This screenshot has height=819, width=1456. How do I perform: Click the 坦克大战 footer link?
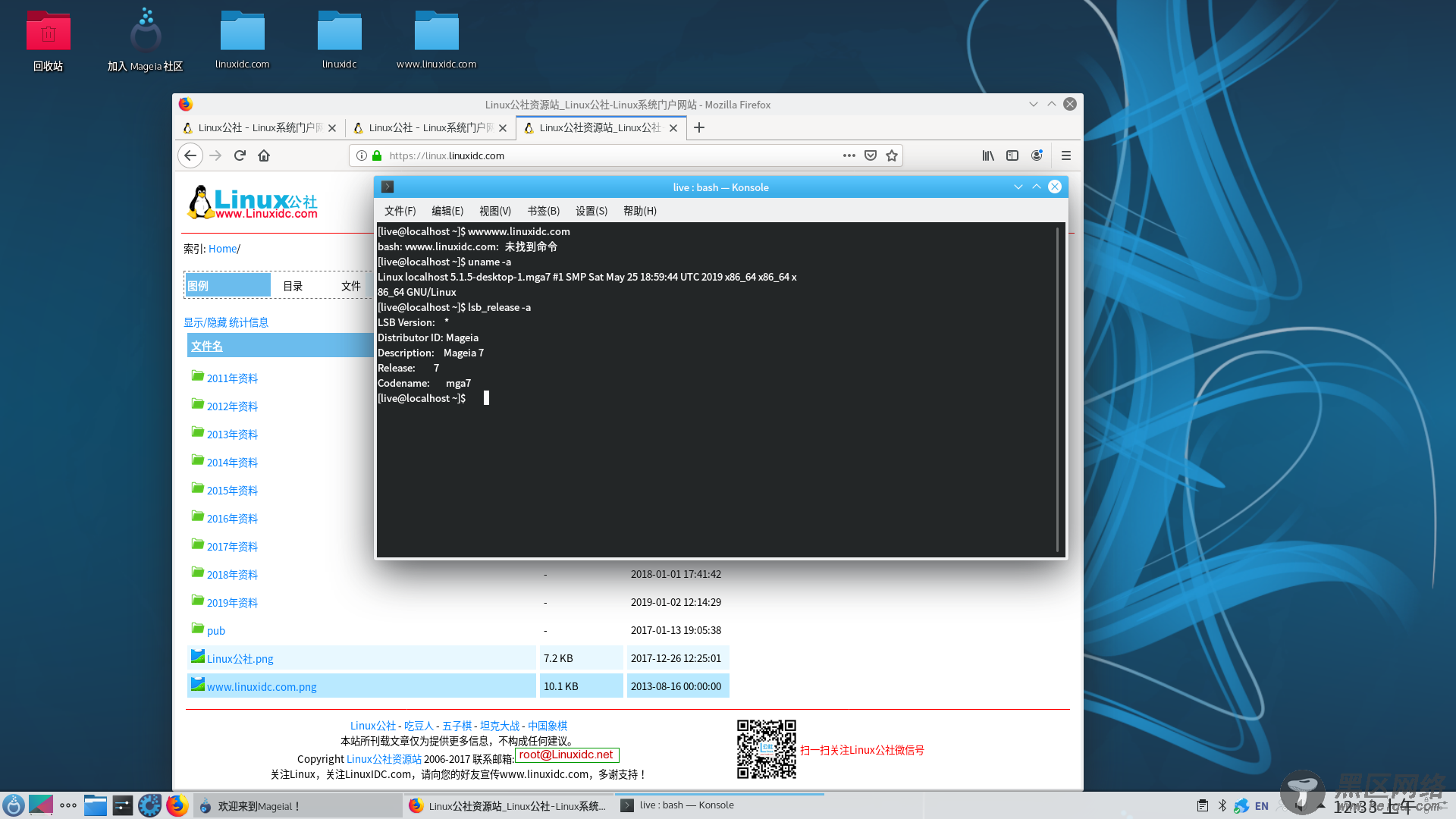point(500,726)
